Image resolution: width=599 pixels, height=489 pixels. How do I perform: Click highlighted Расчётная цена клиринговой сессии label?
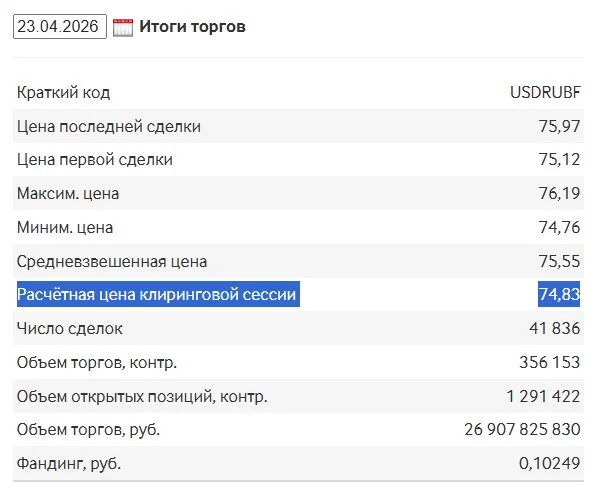click(x=158, y=294)
